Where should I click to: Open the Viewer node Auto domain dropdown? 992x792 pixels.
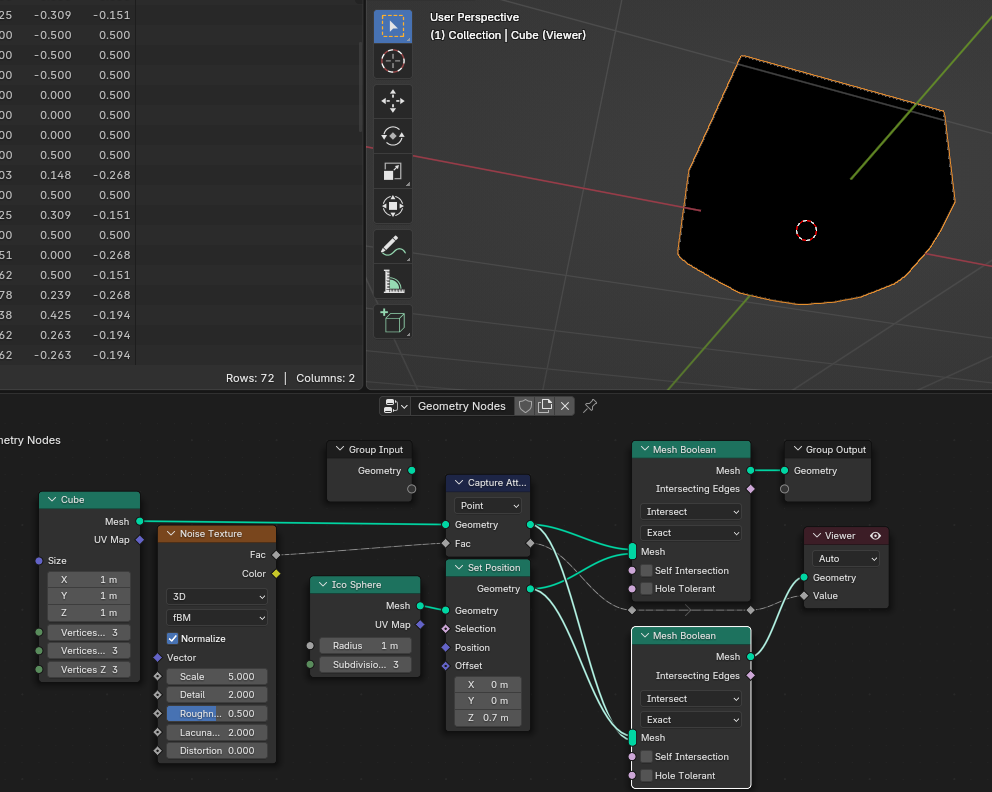[846, 559]
